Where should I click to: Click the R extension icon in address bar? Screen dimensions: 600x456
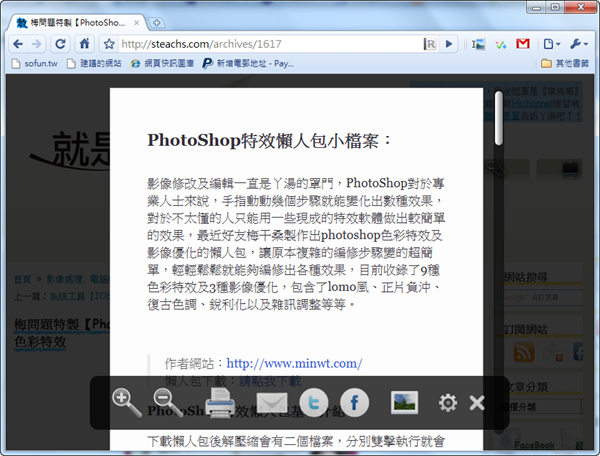tap(430, 44)
